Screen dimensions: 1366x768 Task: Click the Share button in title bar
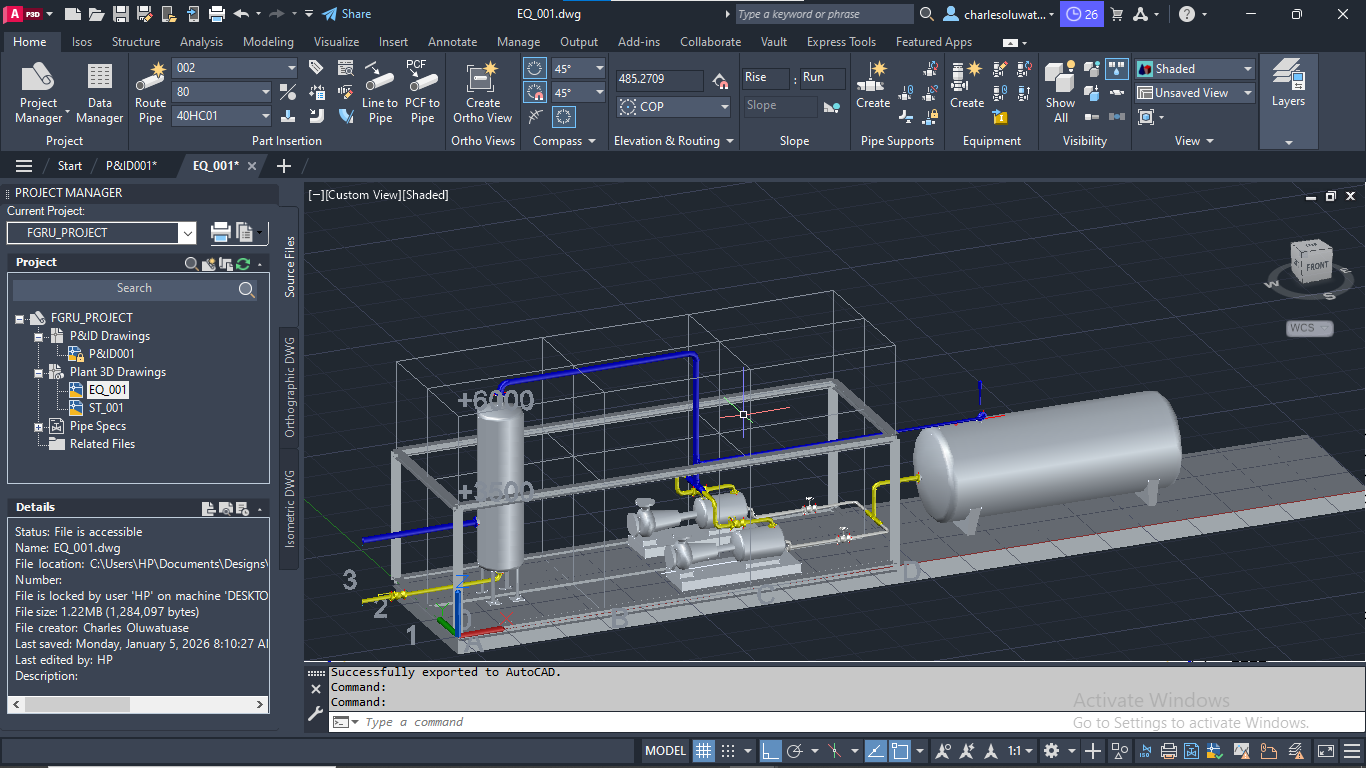tap(347, 14)
